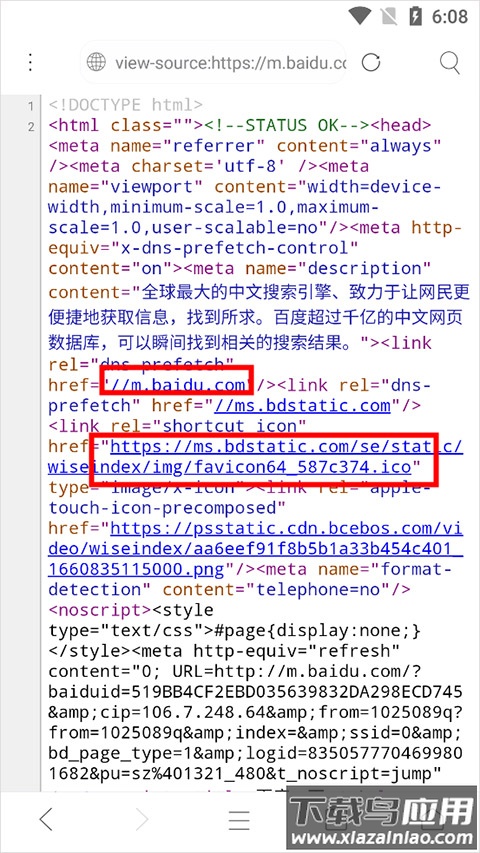Reload the page with refresh icon
Image resolution: width=480 pixels, height=853 pixels.
(x=371, y=63)
